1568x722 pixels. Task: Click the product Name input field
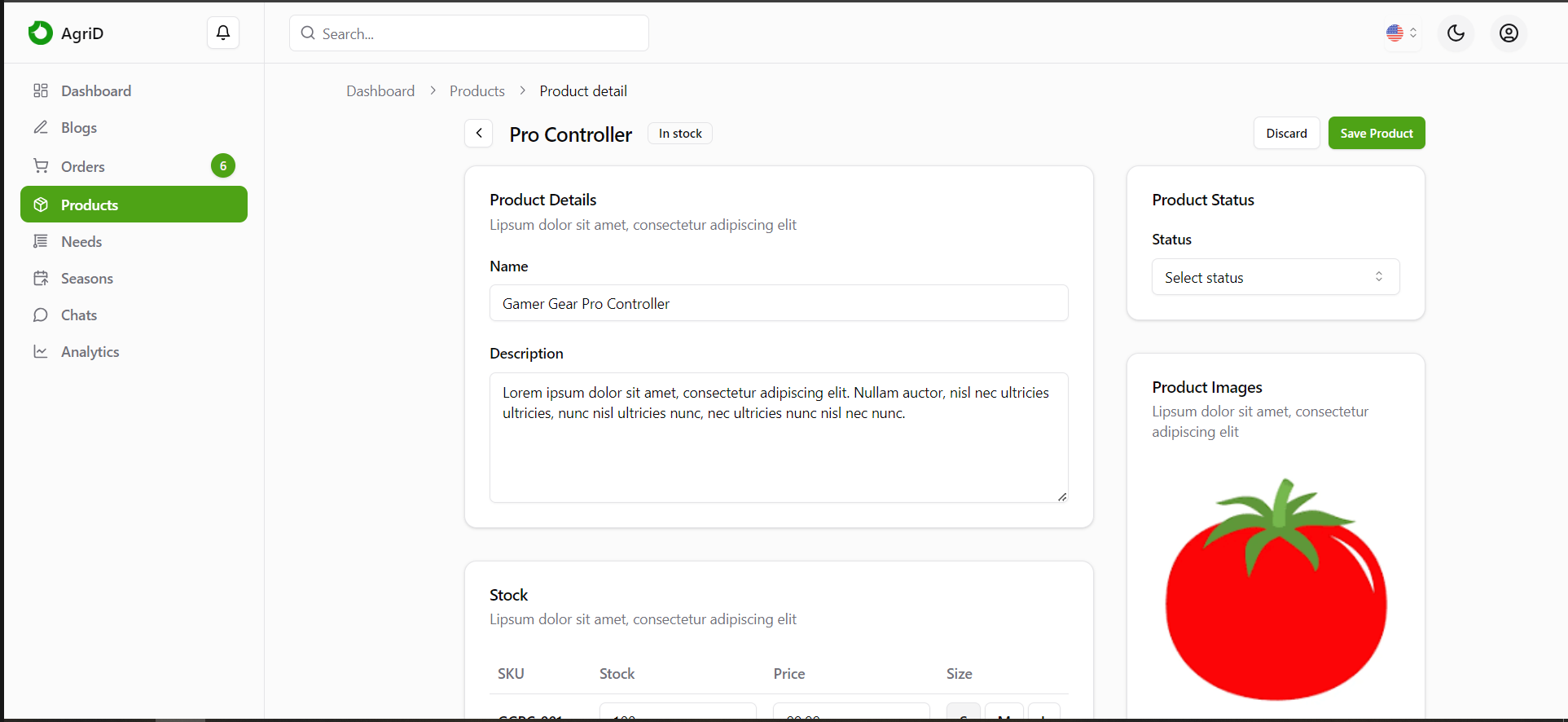coord(779,303)
